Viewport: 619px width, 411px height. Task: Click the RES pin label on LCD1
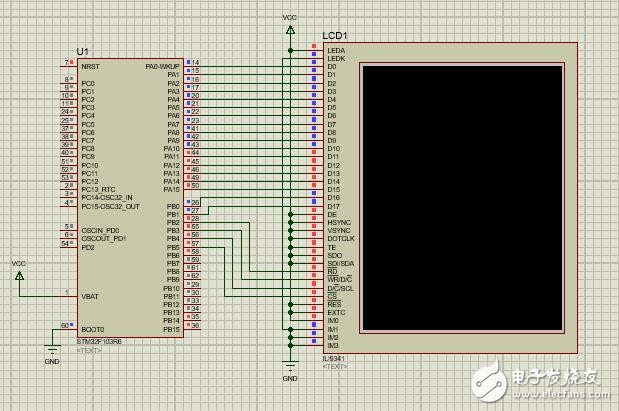(x=334, y=304)
